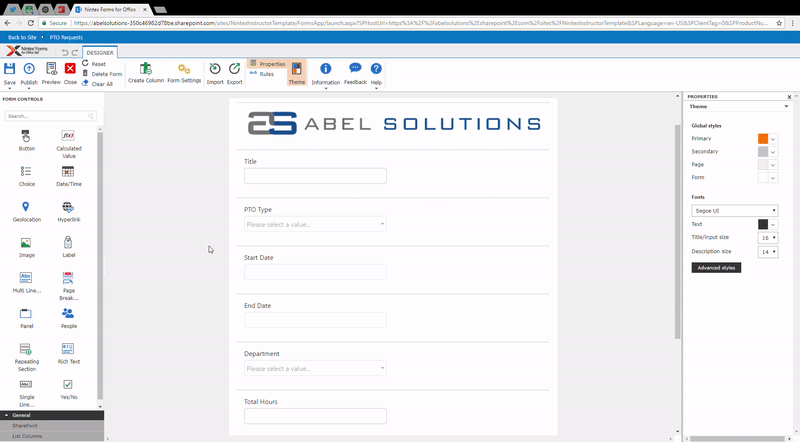Click the Page color swatch

coord(763,164)
